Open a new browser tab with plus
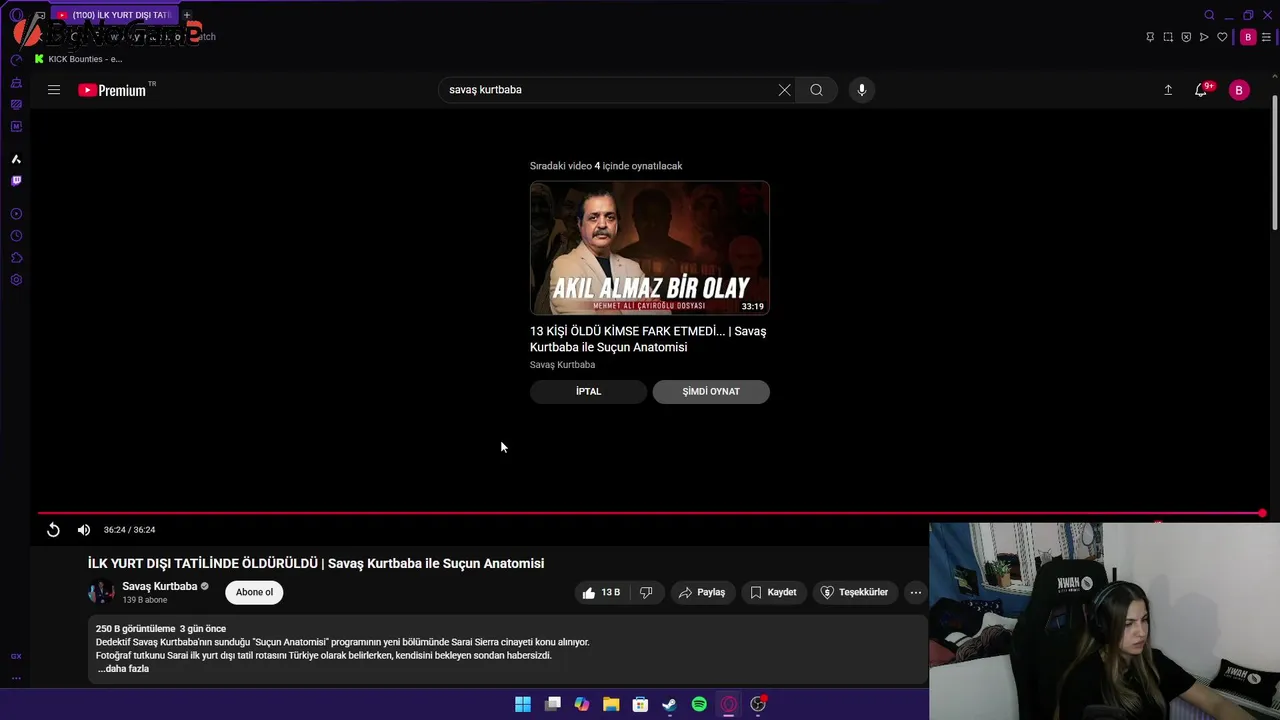Viewport: 1280px width, 720px height. tap(187, 15)
